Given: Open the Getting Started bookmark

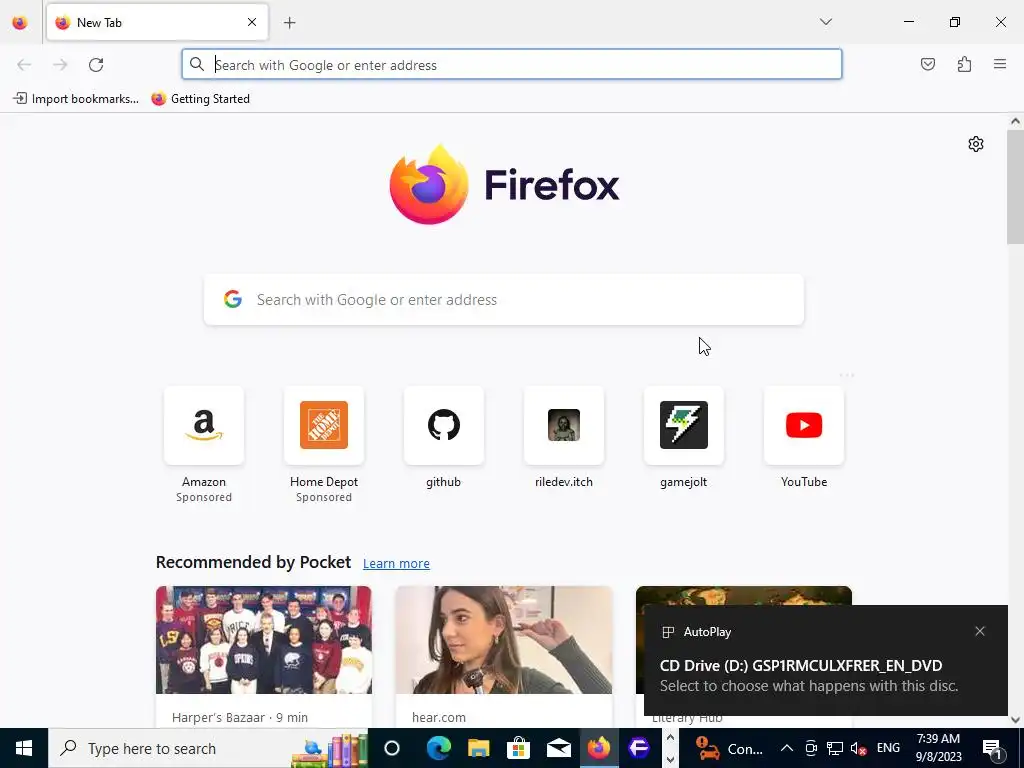Looking at the screenshot, I should pos(200,99).
